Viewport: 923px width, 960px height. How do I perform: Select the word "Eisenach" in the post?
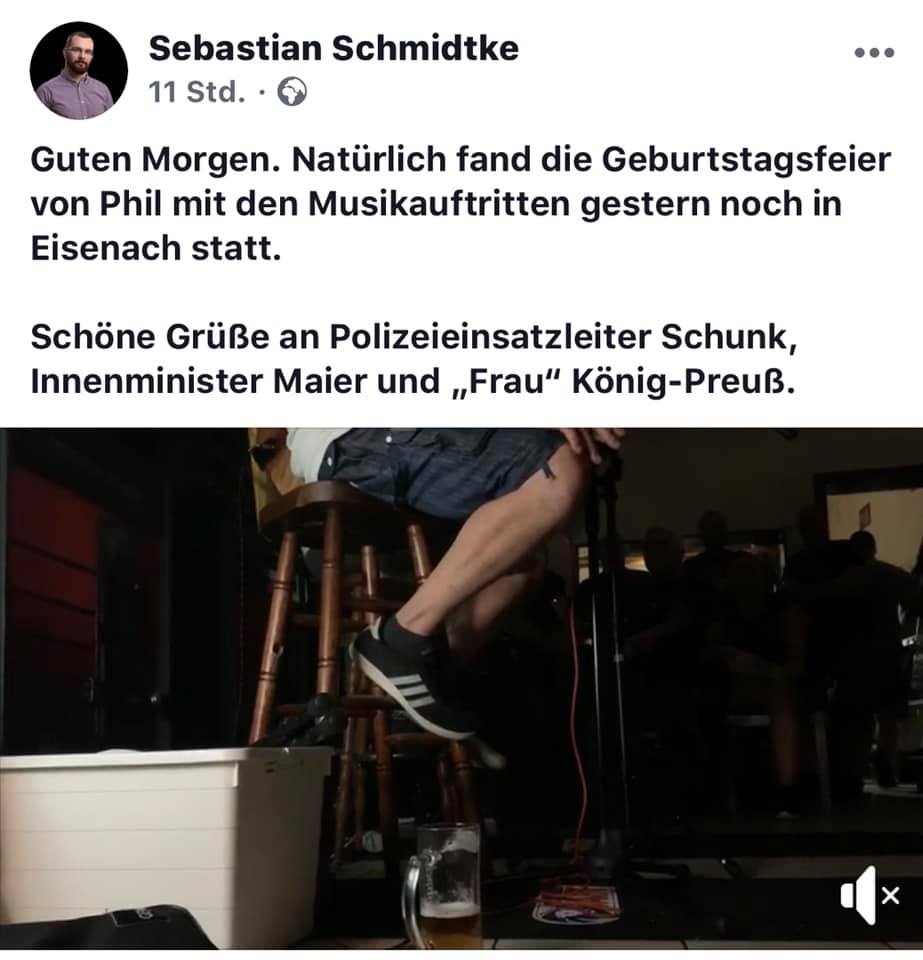click(106, 249)
